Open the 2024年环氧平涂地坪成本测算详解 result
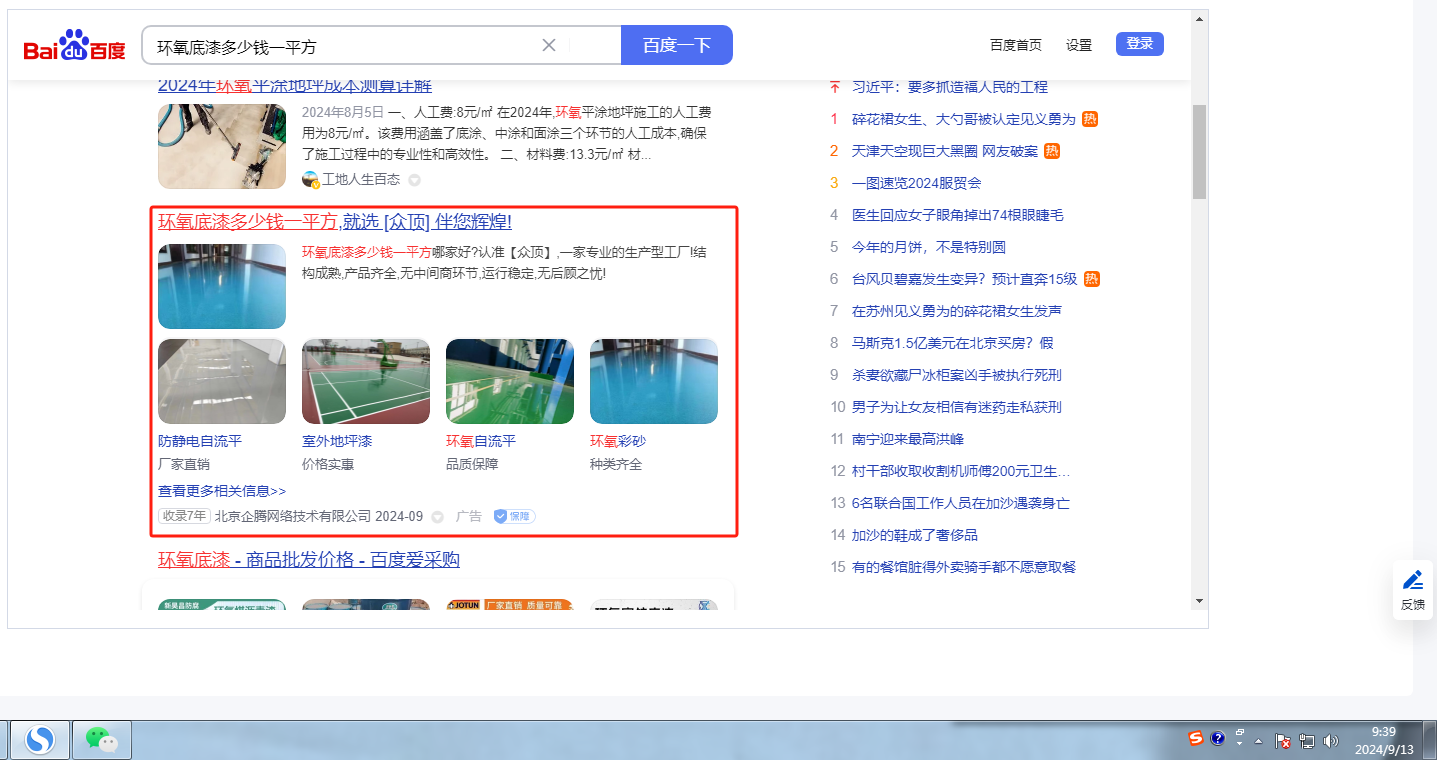Screen dimensions: 1437x760 click(295, 86)
